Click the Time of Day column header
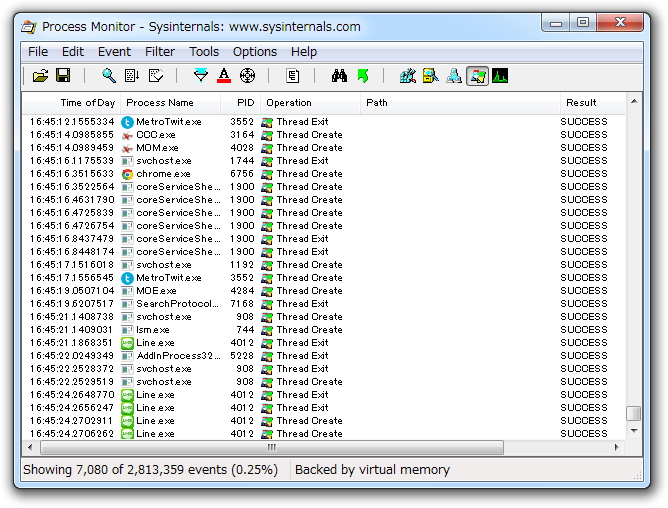668x508 pixels. tap(72, 103)
